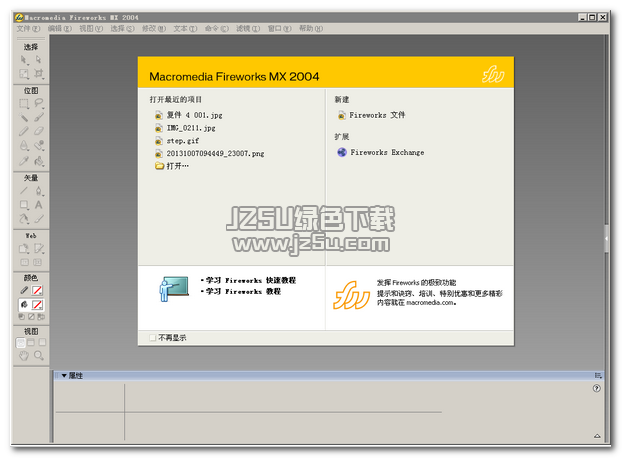Select the Pen tool
The image size is (622, 458).
click(38, 191)
